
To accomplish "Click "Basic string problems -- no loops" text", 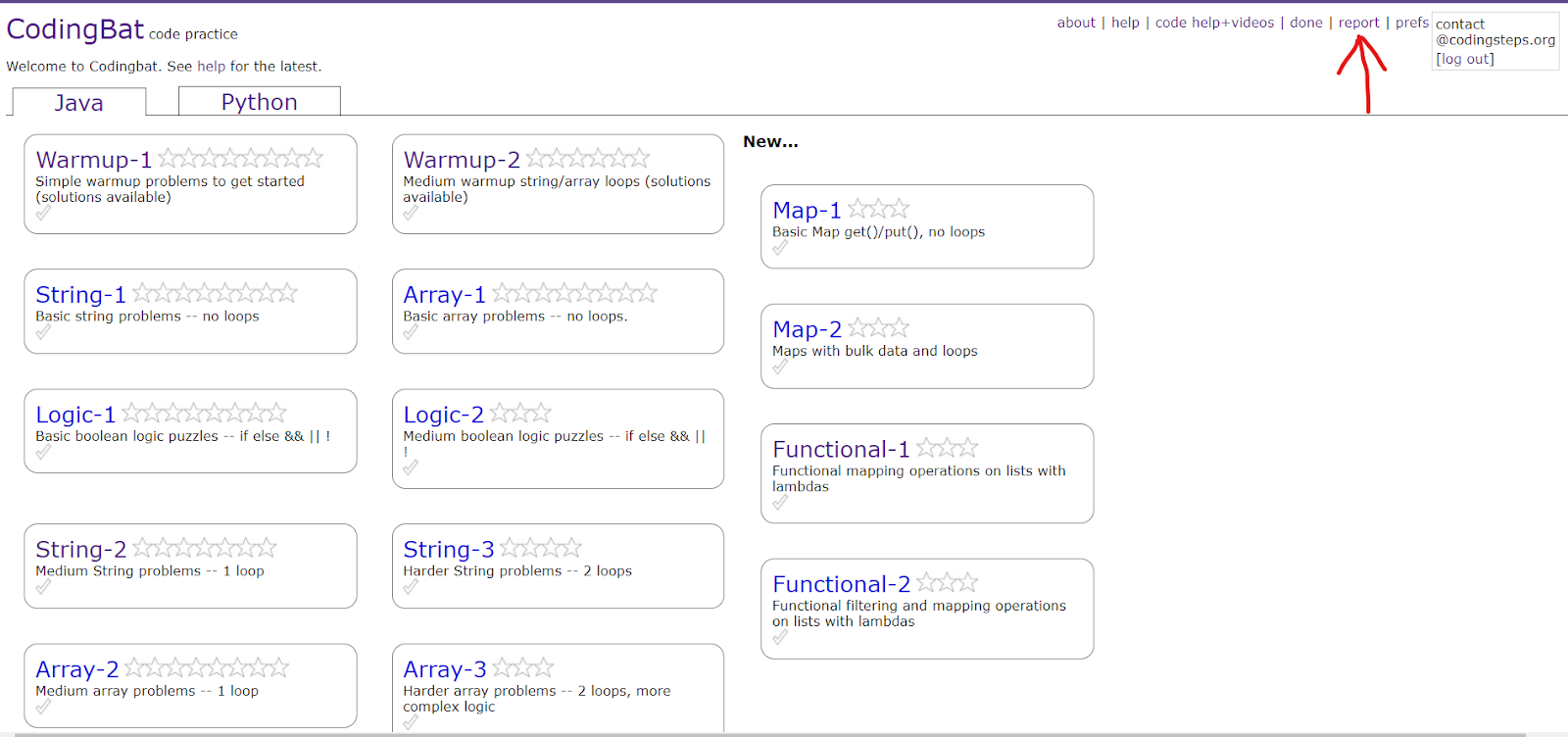I will click(147, 317).
